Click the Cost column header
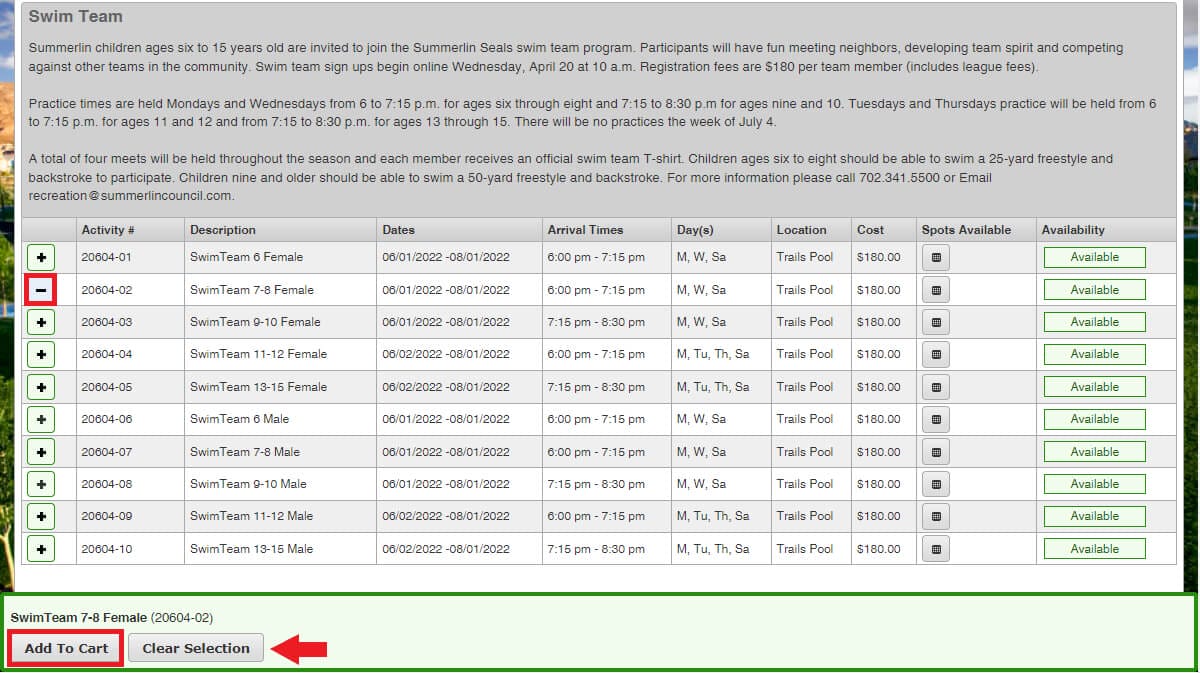This screenshot has width=1200, height=673. click(x=870, y=230)
